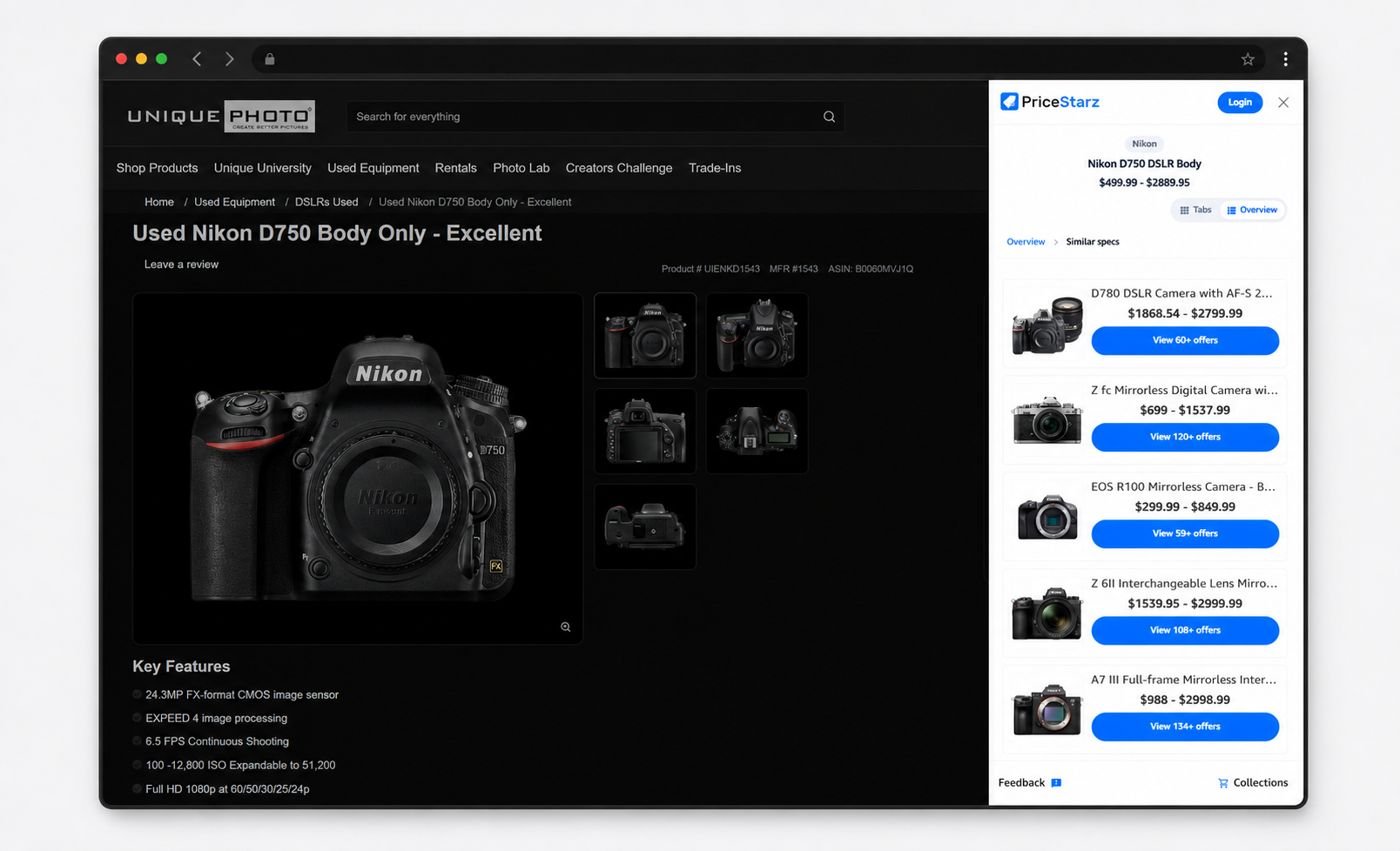Click 24.3MP FX-format CMOS feature
Viewport: 1400px width, 851px height.
242,694
